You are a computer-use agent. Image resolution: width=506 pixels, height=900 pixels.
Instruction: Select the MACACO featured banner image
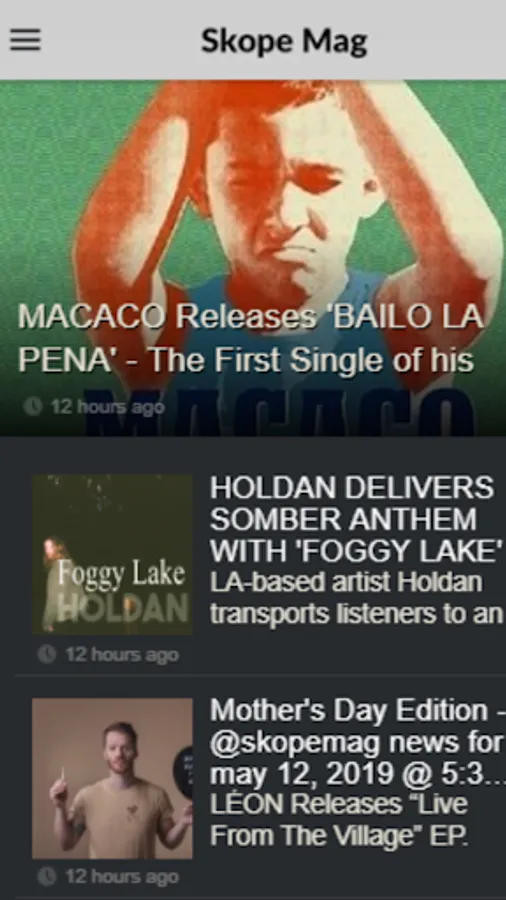point(253,258)
